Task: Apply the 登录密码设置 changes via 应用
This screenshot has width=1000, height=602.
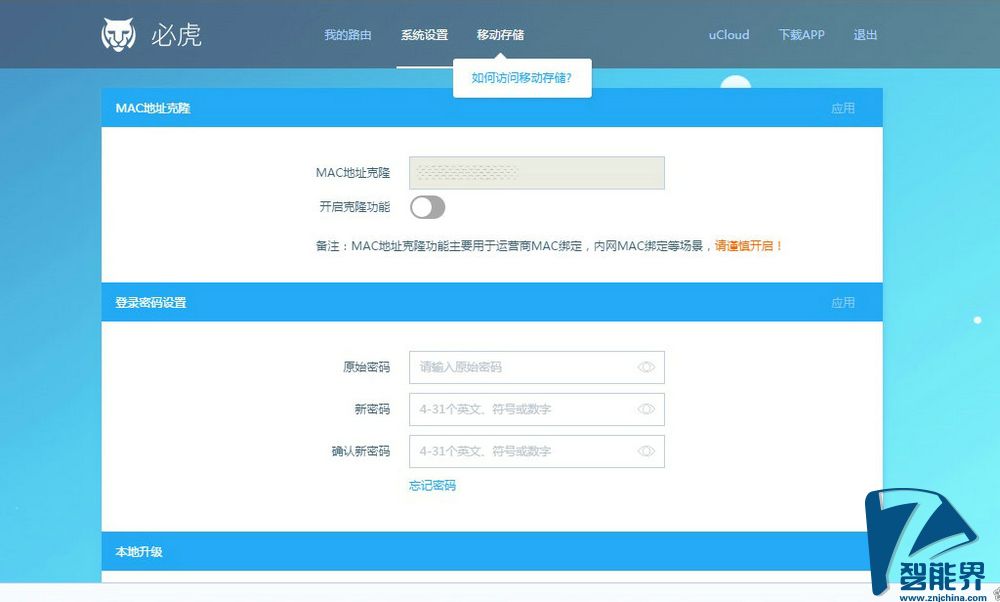Action: [843, 301]
